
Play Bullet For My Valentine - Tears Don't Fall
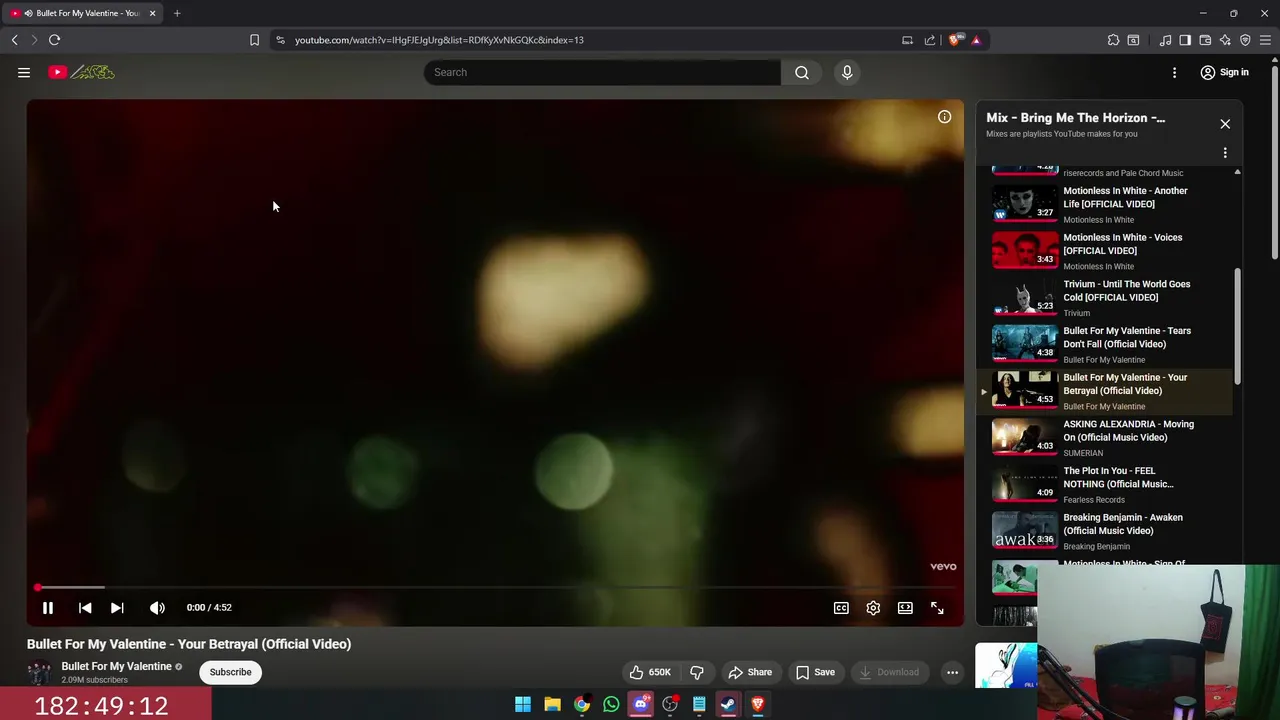point(1106,344)
